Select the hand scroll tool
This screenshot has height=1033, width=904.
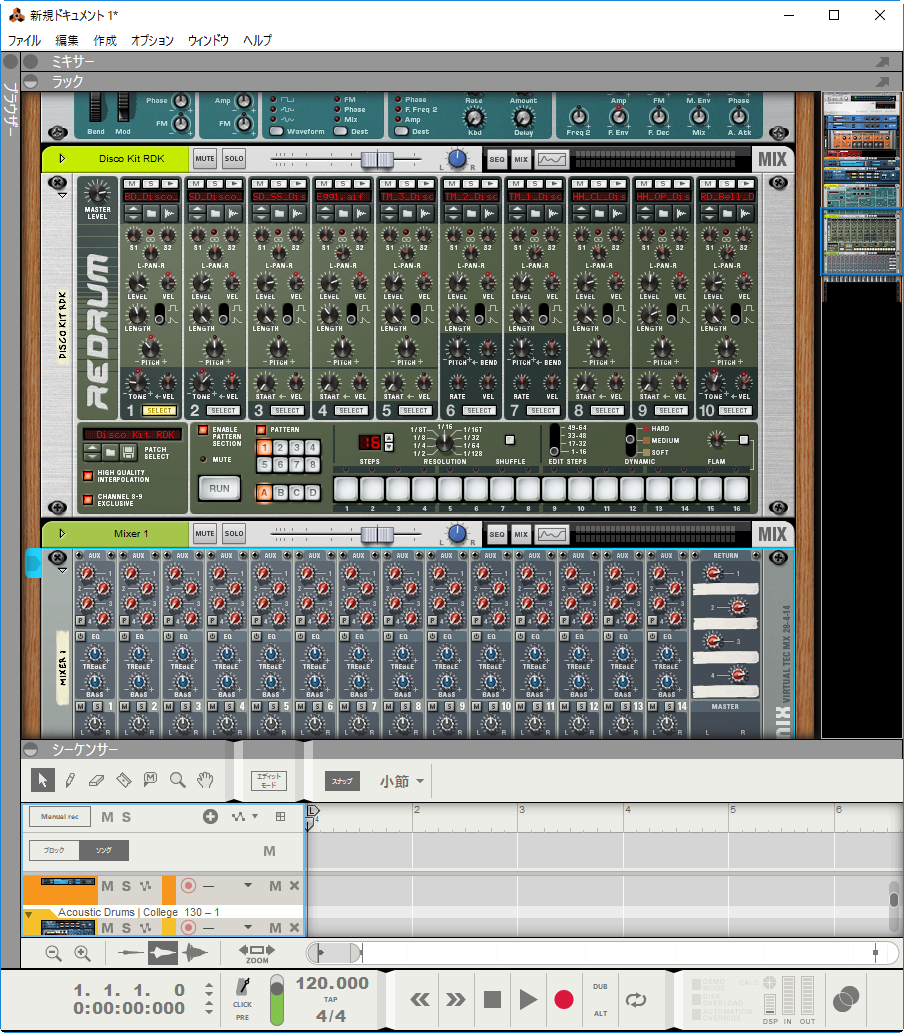click(206, 781)
